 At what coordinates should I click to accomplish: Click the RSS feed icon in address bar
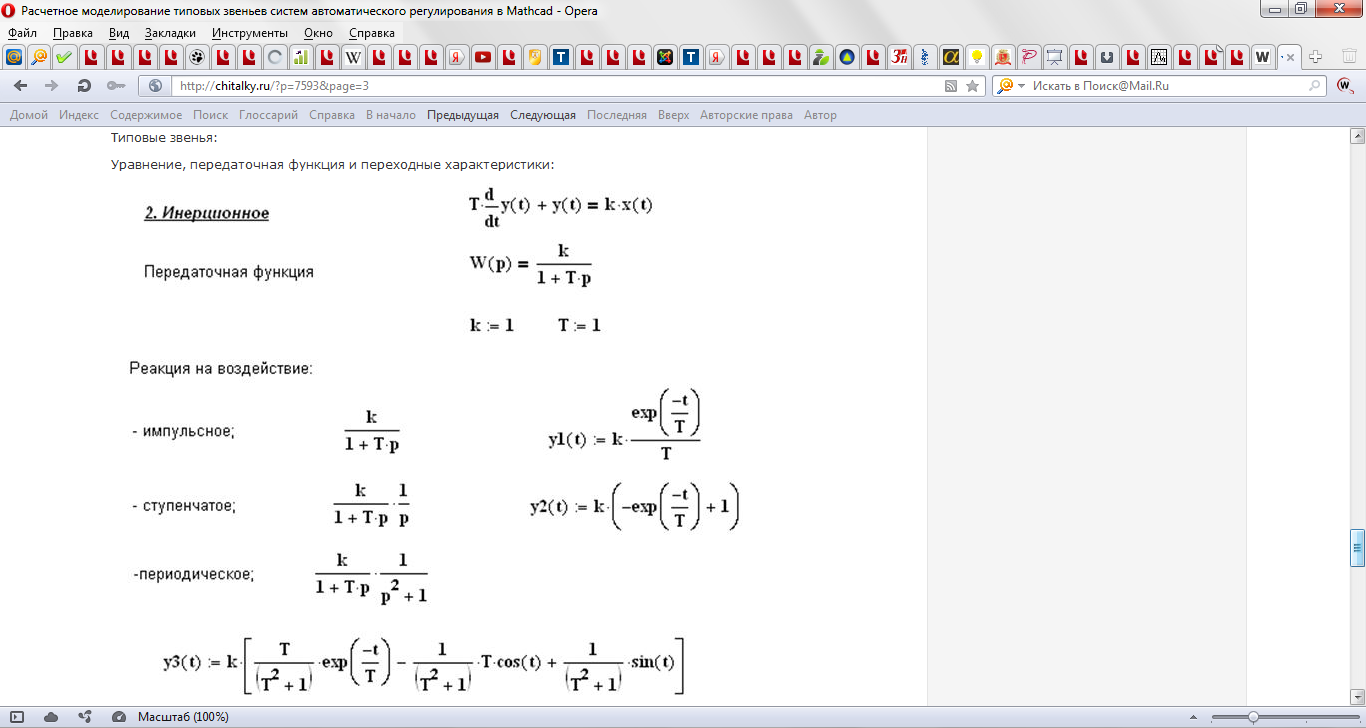(x=951, y=86)
